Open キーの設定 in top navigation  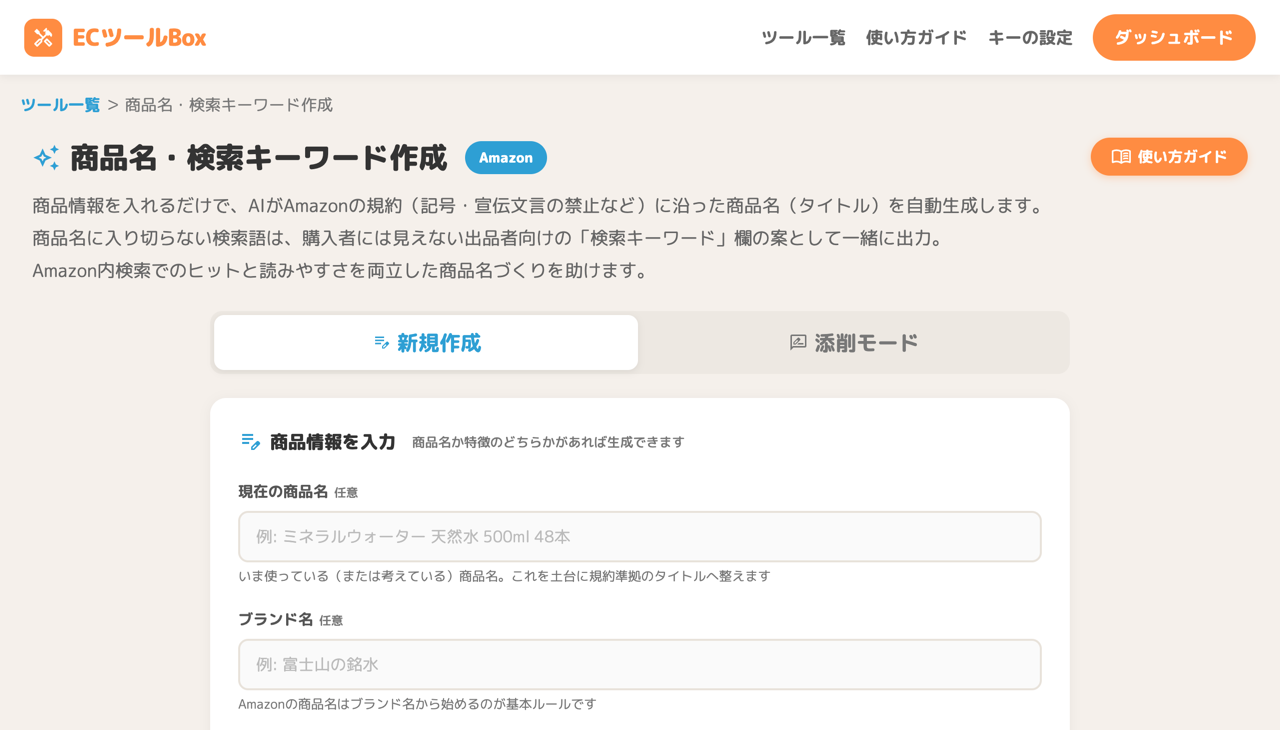click(1030, 38)
